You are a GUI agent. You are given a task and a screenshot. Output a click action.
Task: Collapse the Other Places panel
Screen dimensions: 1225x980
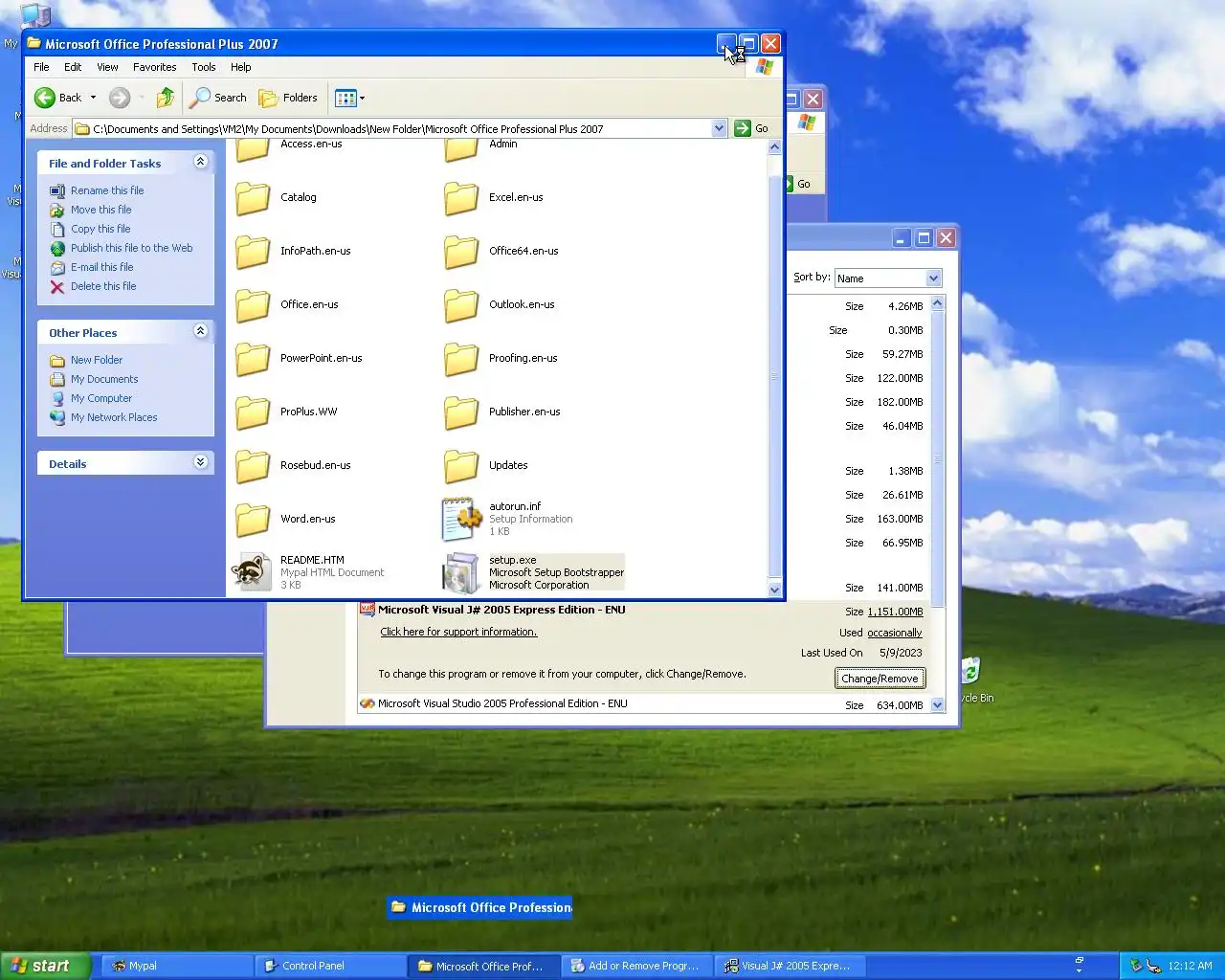tap(200, 331)
